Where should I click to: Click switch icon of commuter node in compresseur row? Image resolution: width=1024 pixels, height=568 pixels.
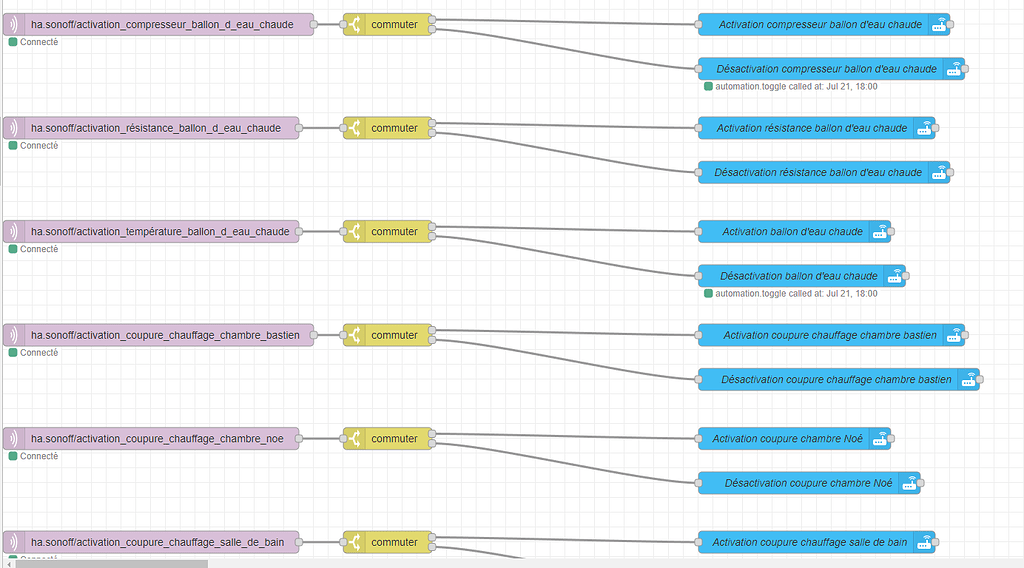(355, 25)
